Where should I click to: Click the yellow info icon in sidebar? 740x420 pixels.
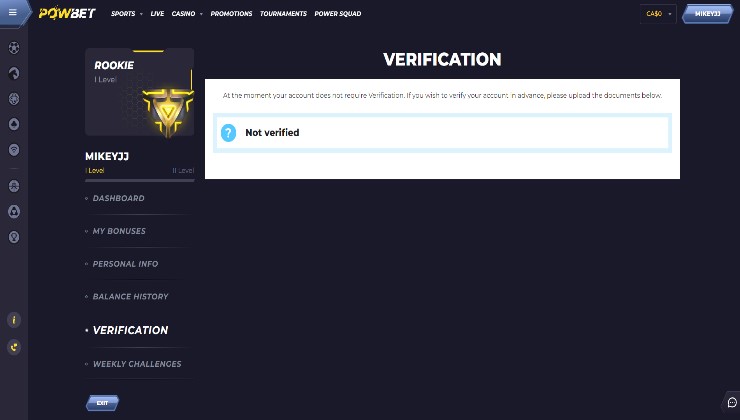(x=14, y=320)
